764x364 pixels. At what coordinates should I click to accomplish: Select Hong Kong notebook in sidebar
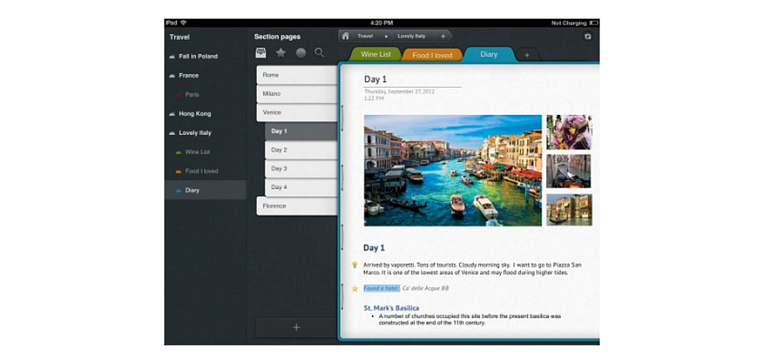(x=194, y=114)
